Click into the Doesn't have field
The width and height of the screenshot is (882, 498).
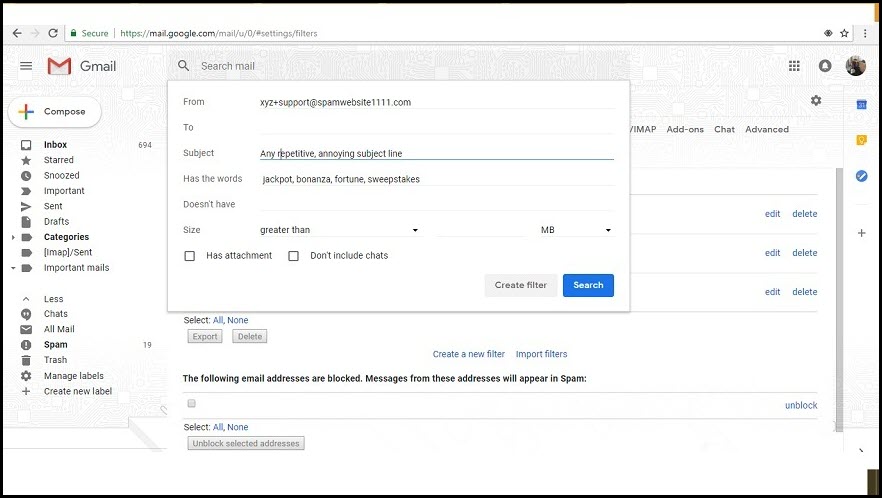pos(436,204)
